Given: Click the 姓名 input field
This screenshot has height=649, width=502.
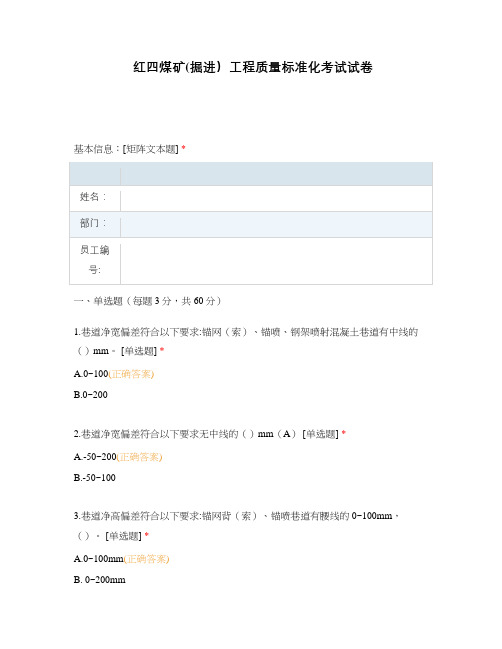Looking at the screenshot, I should tap(276, 198).
